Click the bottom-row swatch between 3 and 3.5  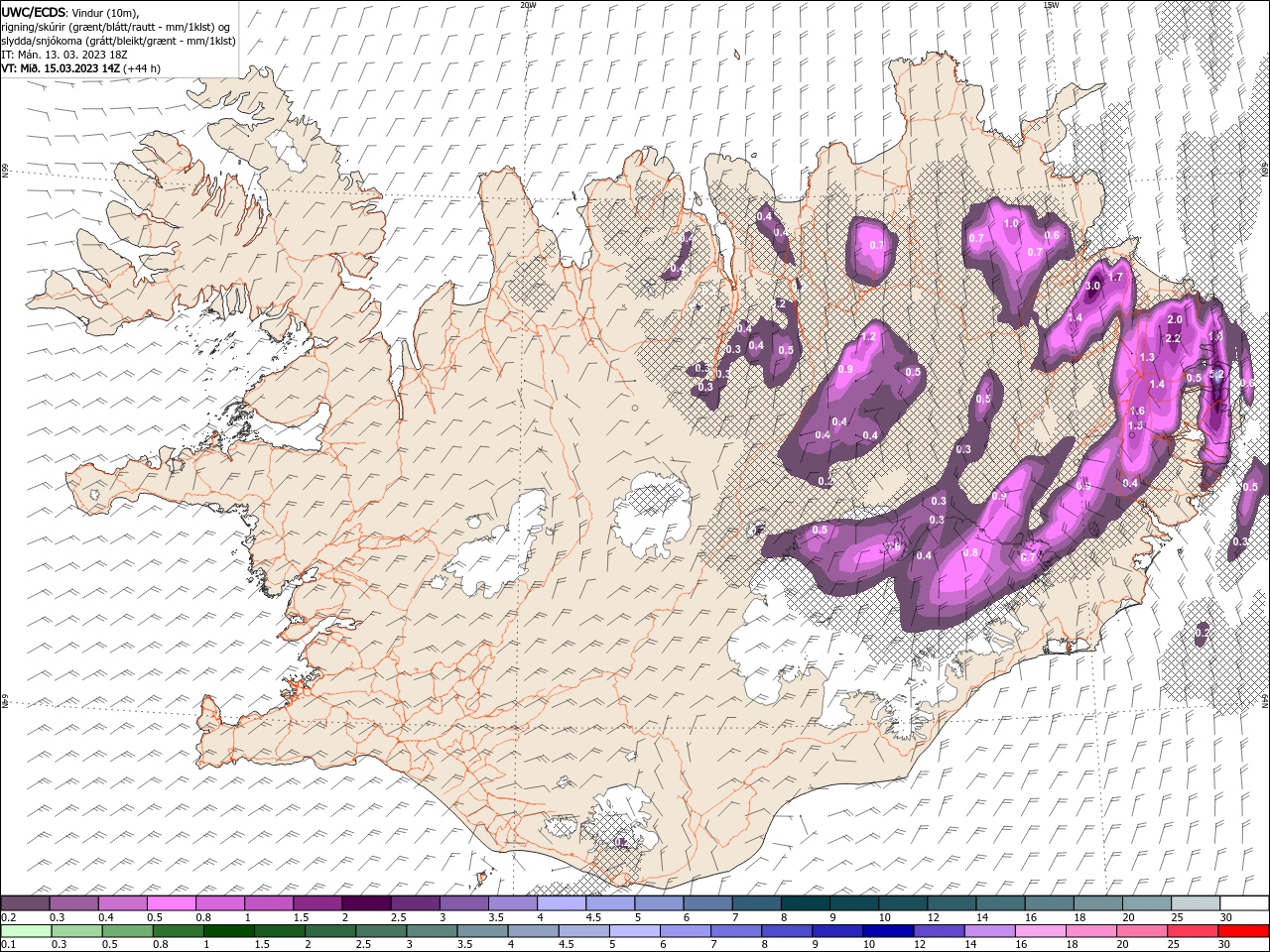pos(432,931)
